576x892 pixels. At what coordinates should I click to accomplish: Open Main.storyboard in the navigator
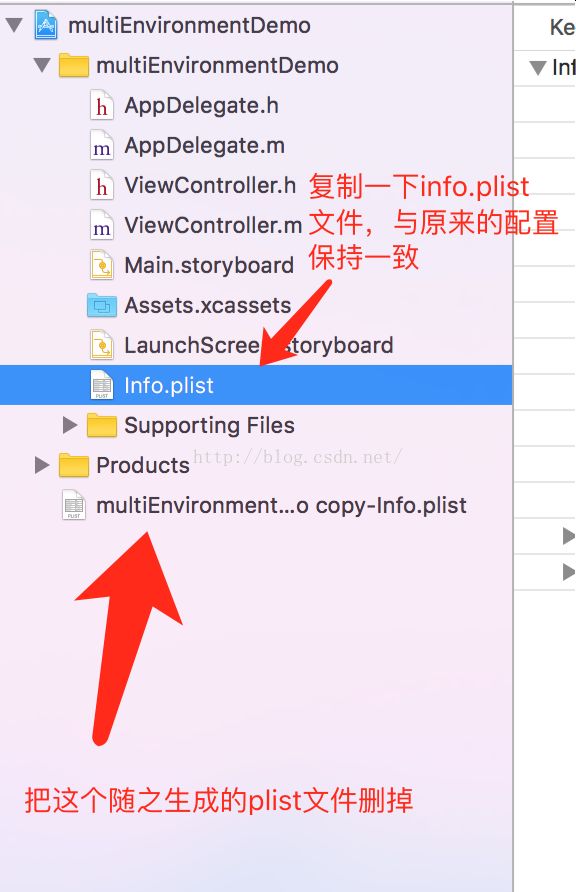click(x=209, y=265)
